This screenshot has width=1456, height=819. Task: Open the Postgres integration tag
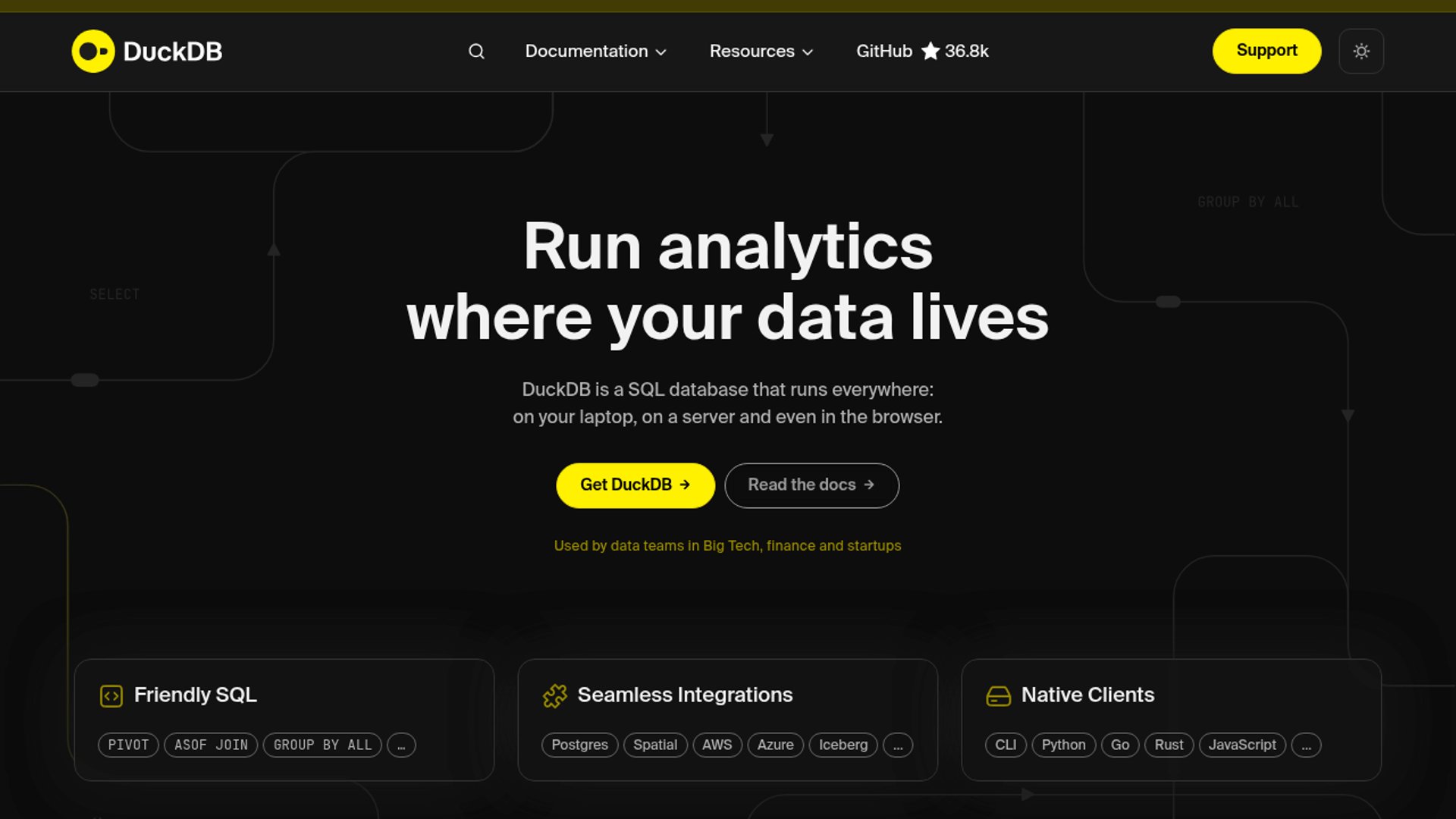tap(579, 745)
